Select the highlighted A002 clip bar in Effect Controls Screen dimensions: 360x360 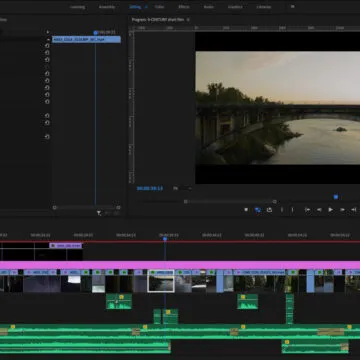click(x=86, y=40)
